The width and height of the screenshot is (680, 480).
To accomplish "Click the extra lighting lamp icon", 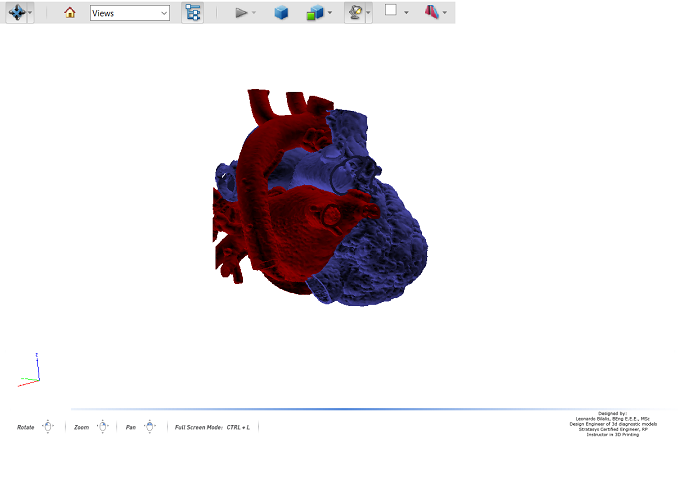I will 355,12.
